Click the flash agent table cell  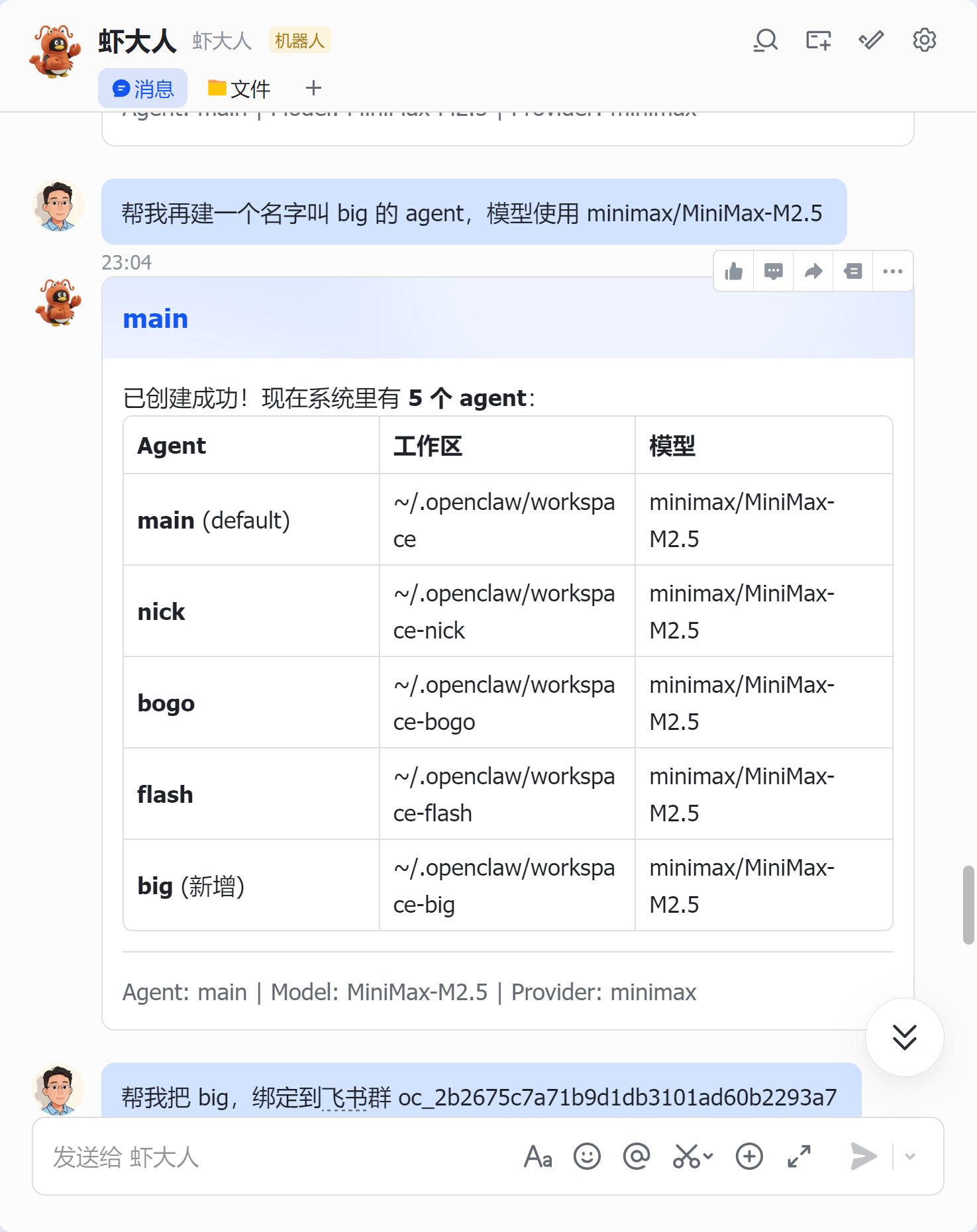[251, 794]
